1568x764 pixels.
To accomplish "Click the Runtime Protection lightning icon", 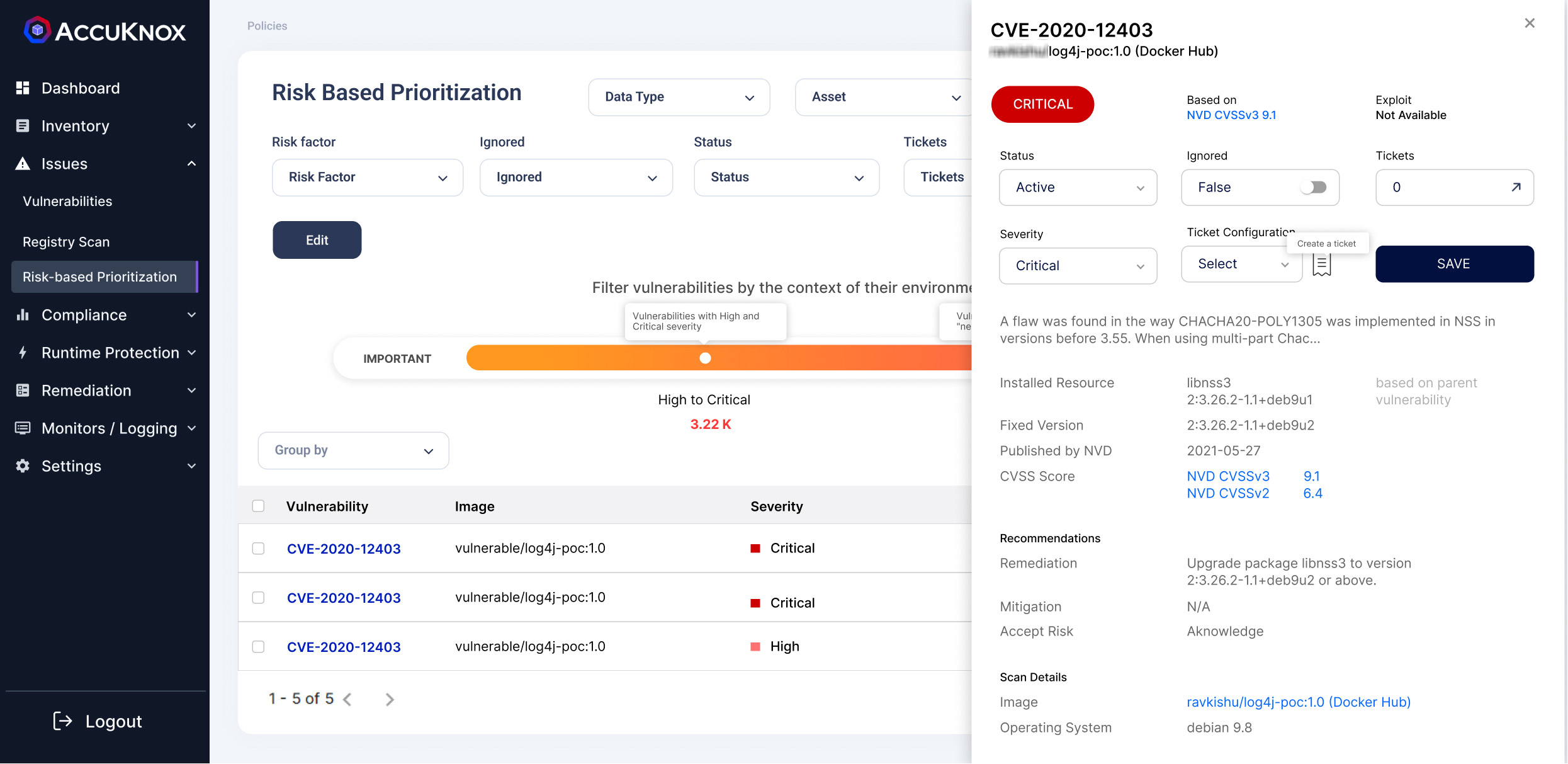I will click(x=23, y=352).
